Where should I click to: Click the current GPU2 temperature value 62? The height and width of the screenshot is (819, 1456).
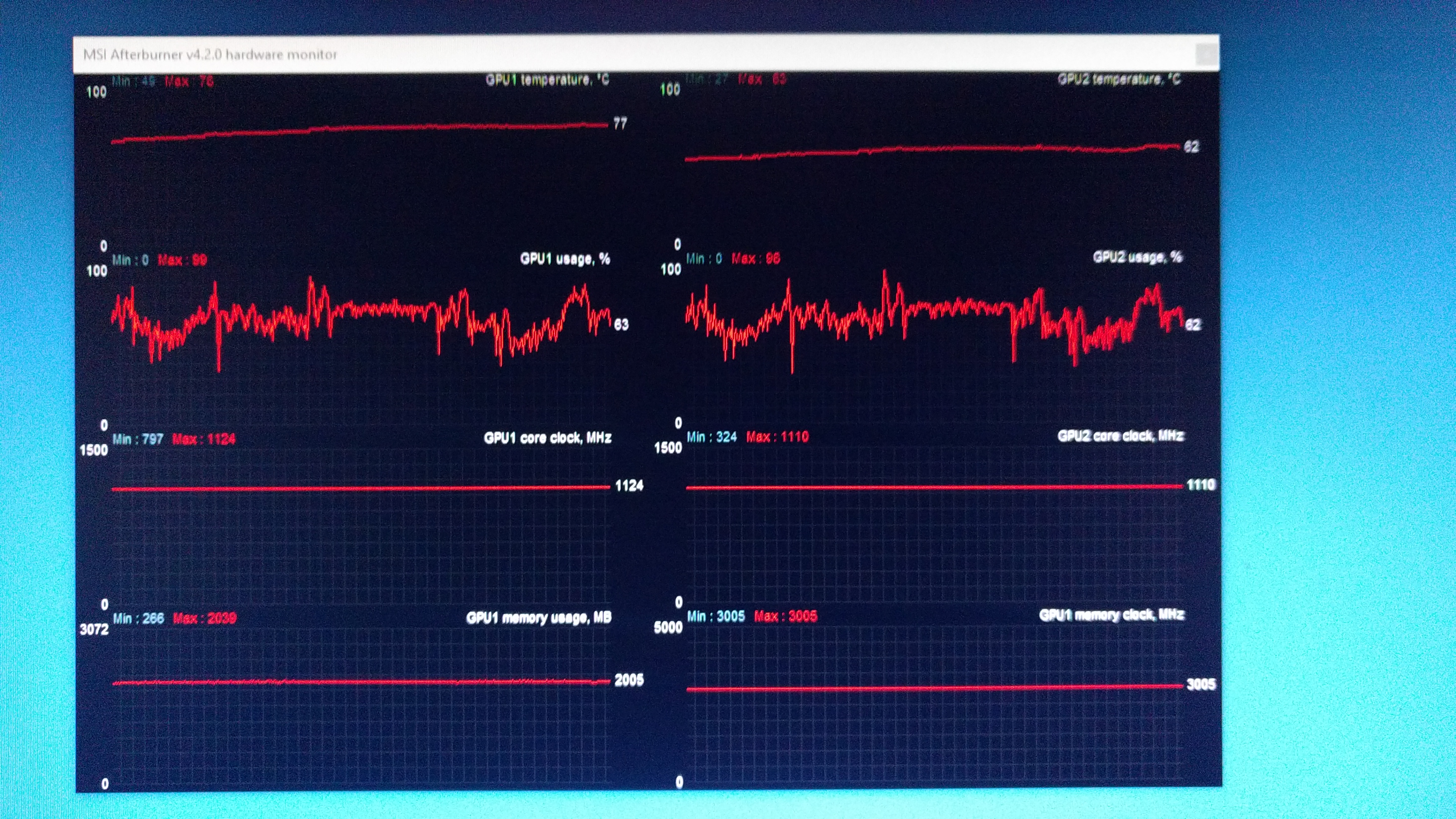(1191, 147)
